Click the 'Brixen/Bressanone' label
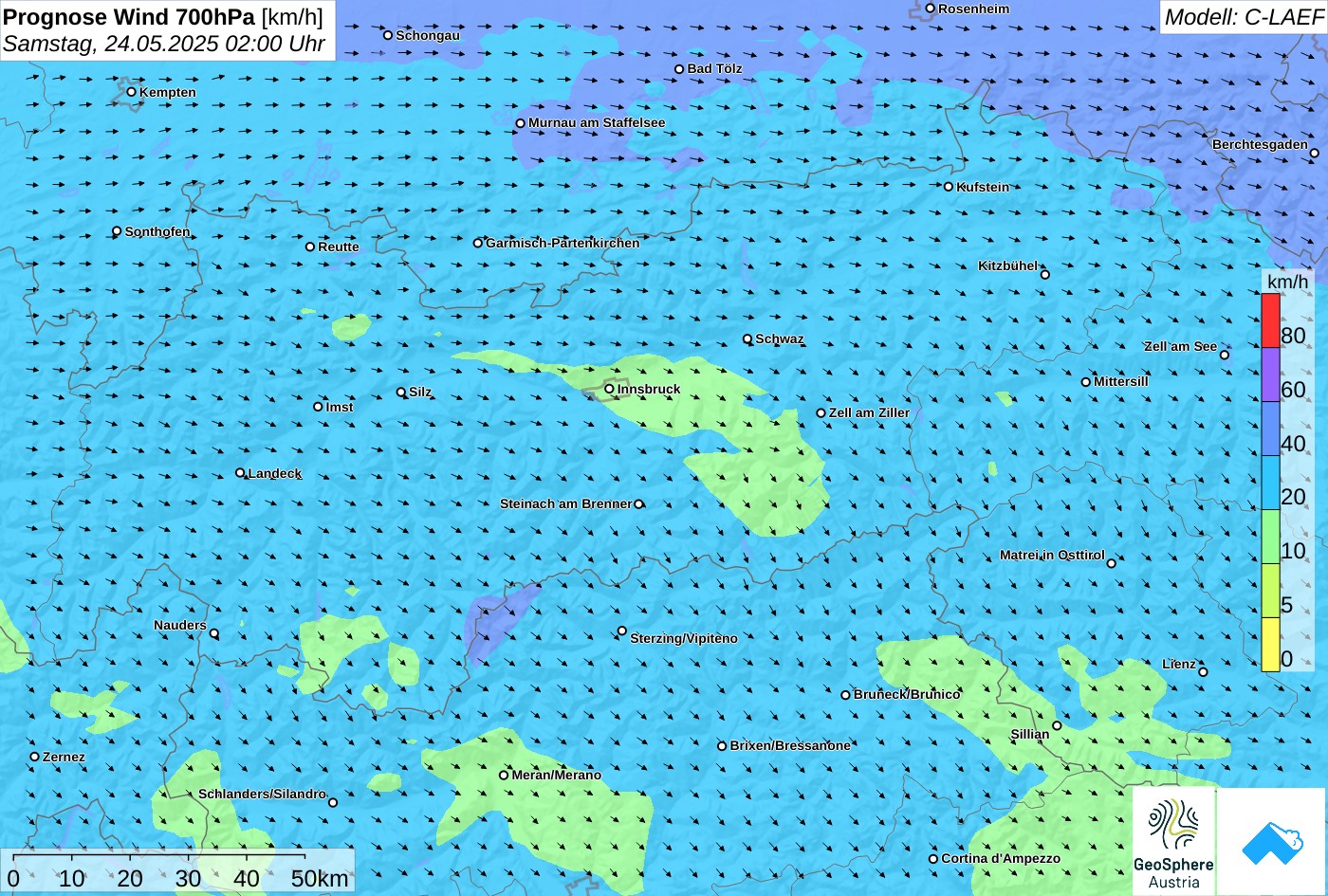This screenshot has height=896, width=1328. pyautogui.click(x=790, y=745)
